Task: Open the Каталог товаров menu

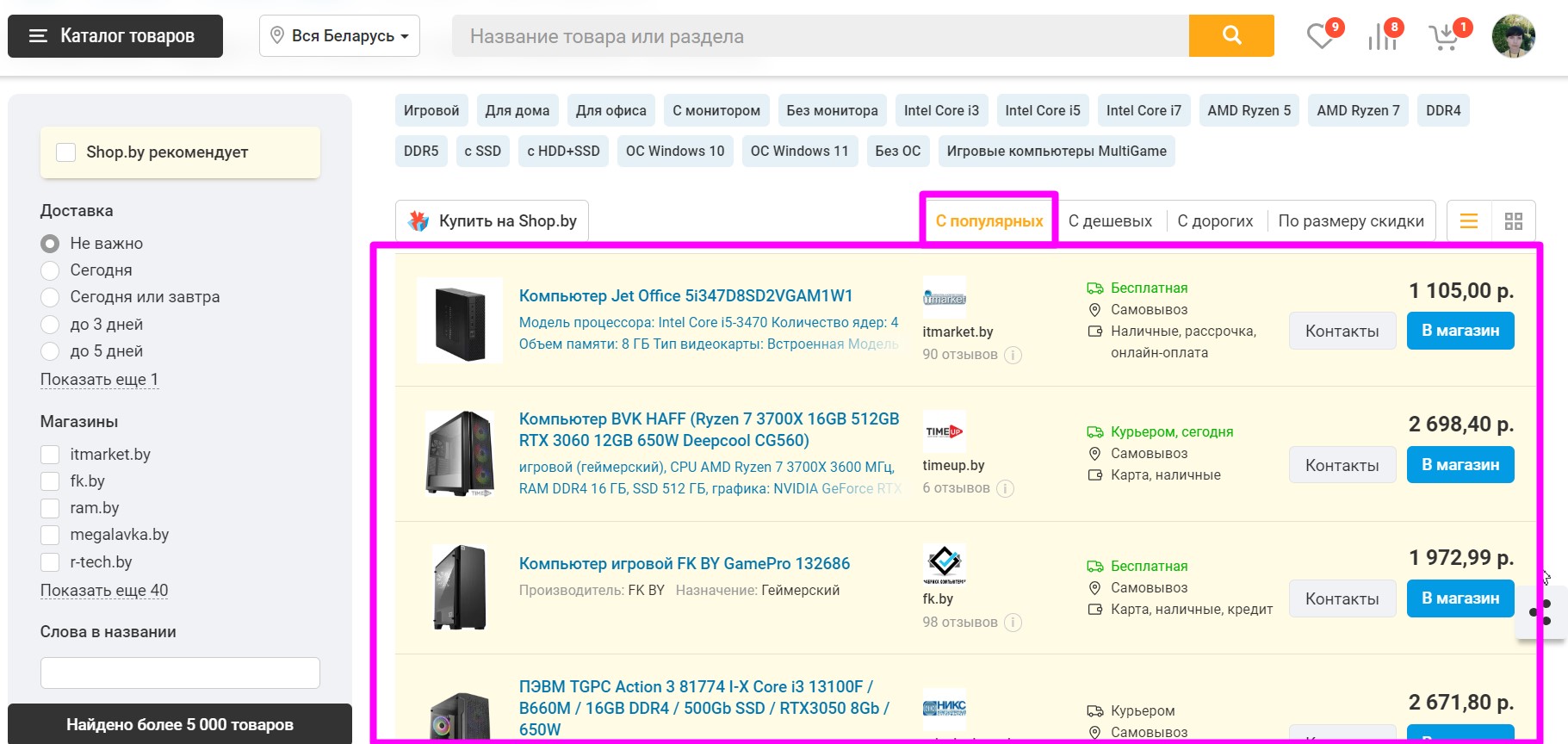Action: pyautogui.click(x=115, y=36)
